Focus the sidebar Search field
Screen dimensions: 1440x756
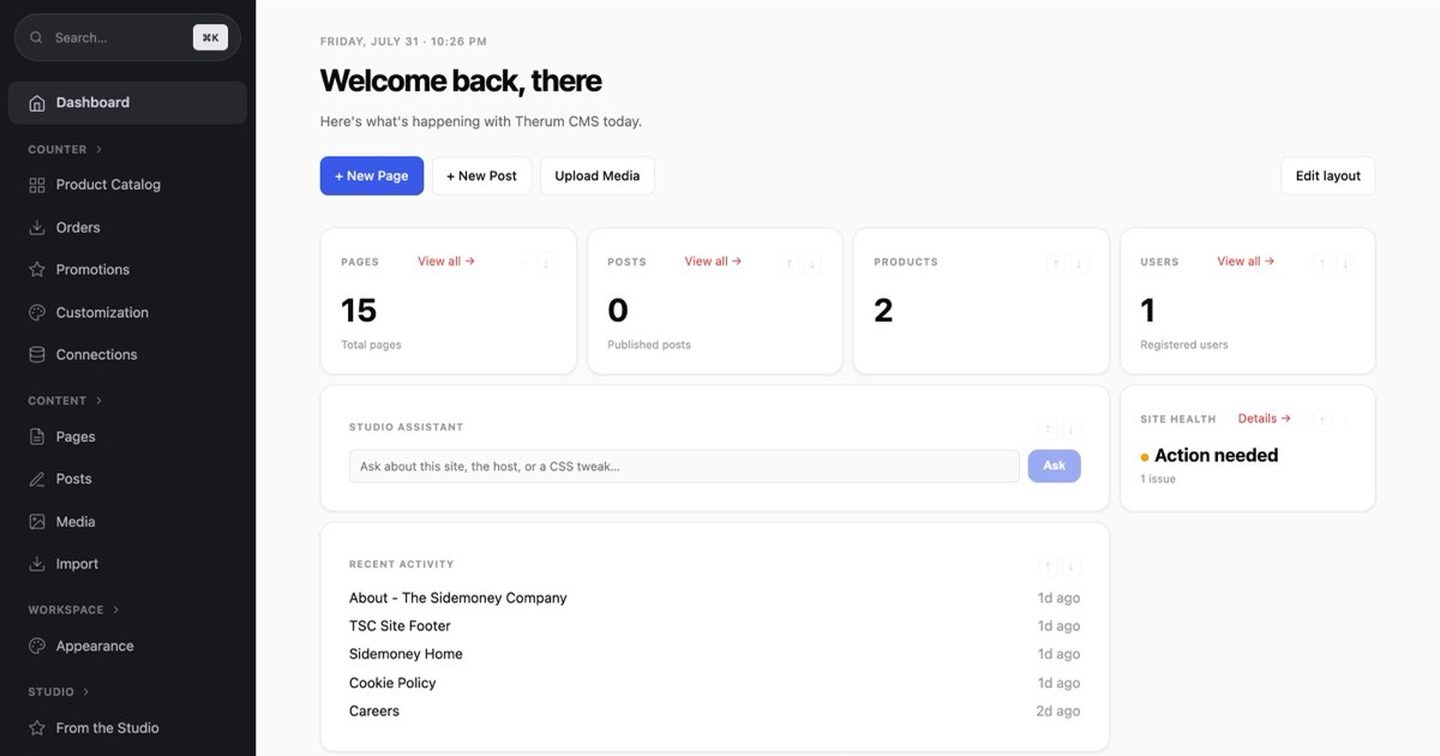128,38
